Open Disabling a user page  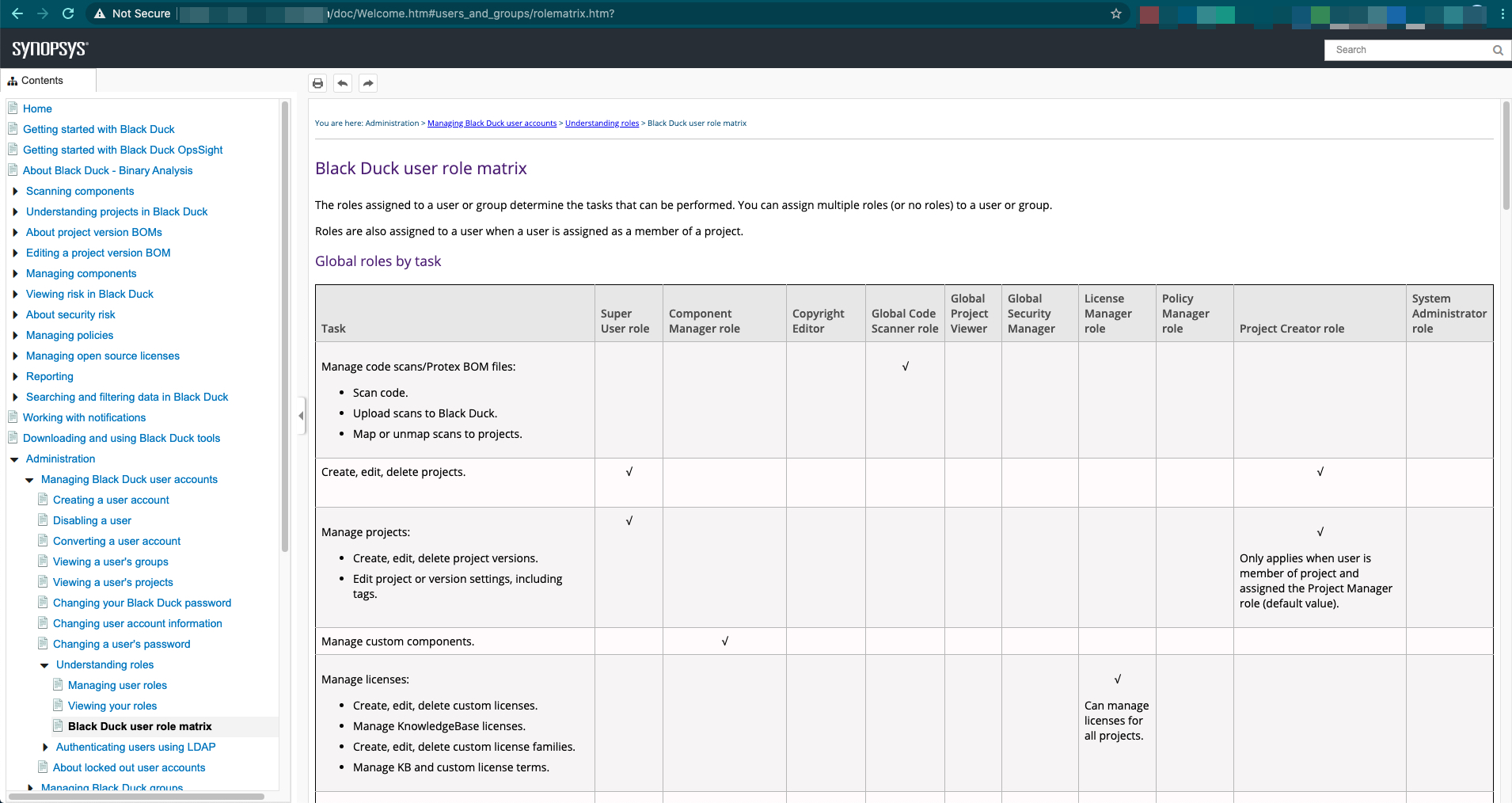[x=92, y=520]
